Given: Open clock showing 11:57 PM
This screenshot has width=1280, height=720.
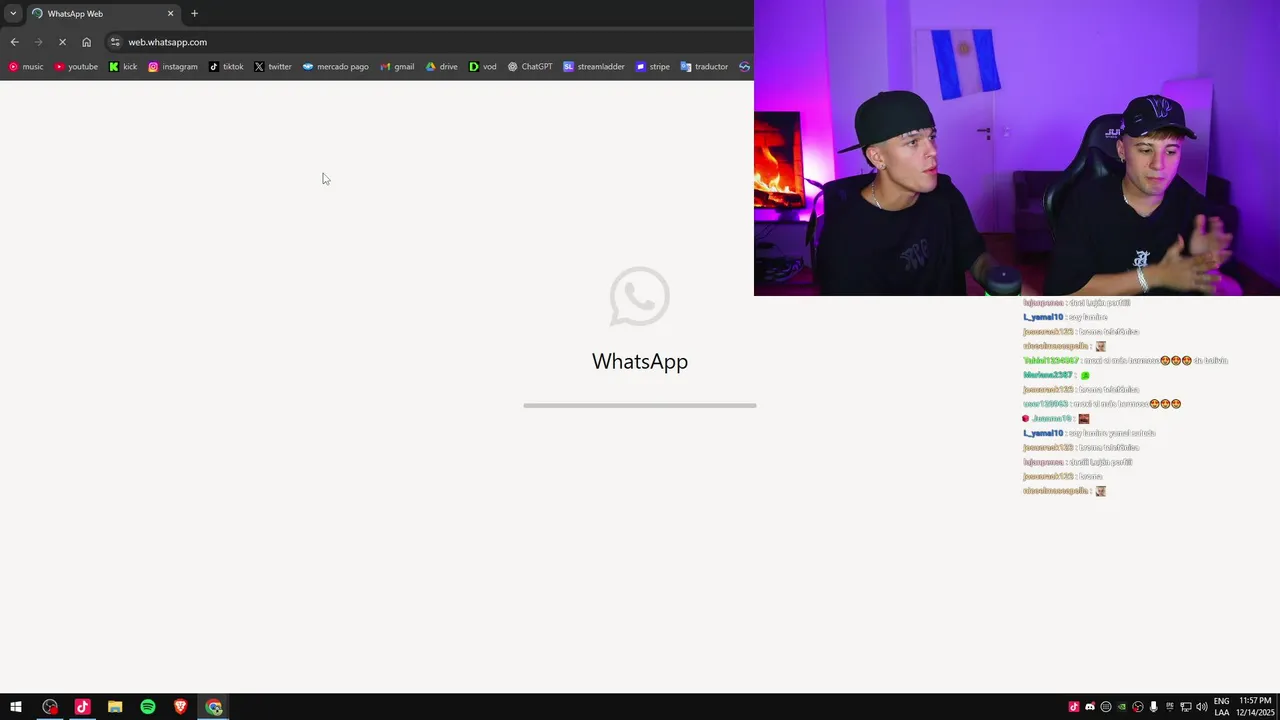Looking at the screenshot, I should tap(1255, 707).
